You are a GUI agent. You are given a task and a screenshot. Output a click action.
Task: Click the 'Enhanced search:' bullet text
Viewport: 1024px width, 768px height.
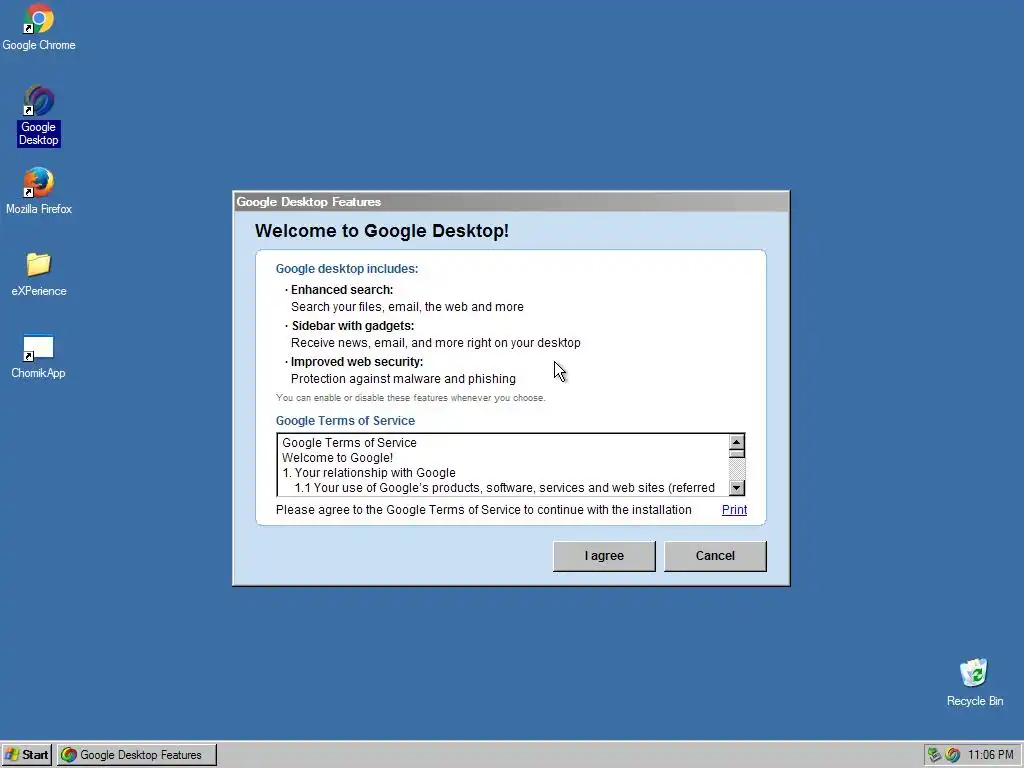pos(342,289)
